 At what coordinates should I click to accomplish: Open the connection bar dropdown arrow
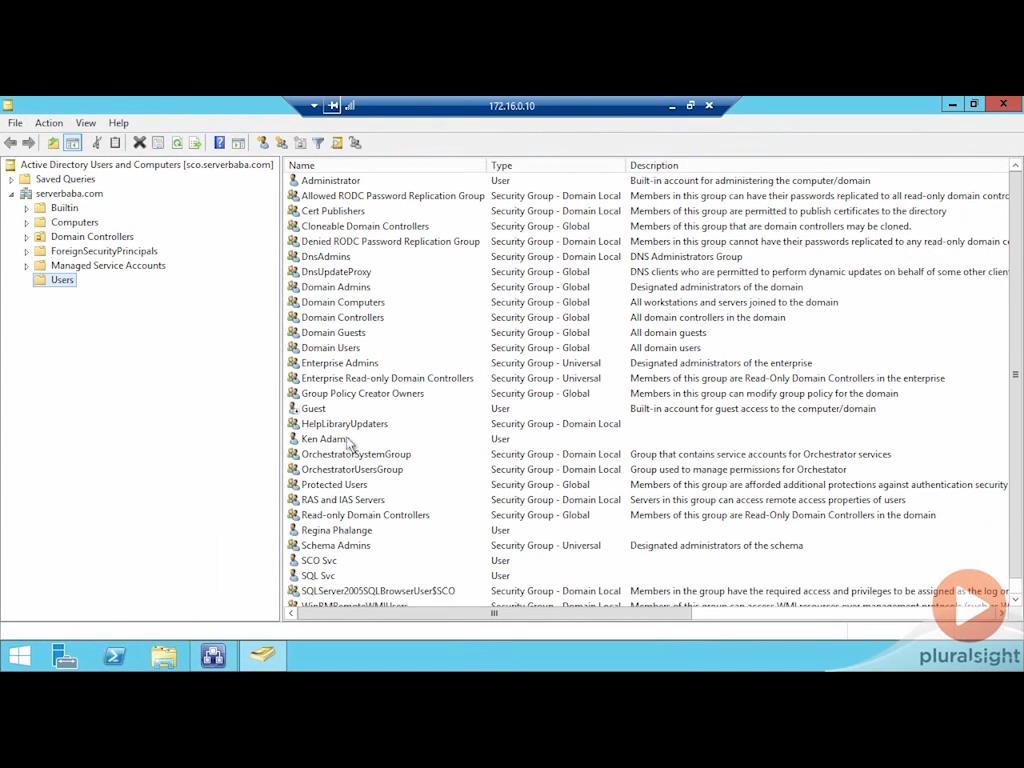[x=313, y=105]
